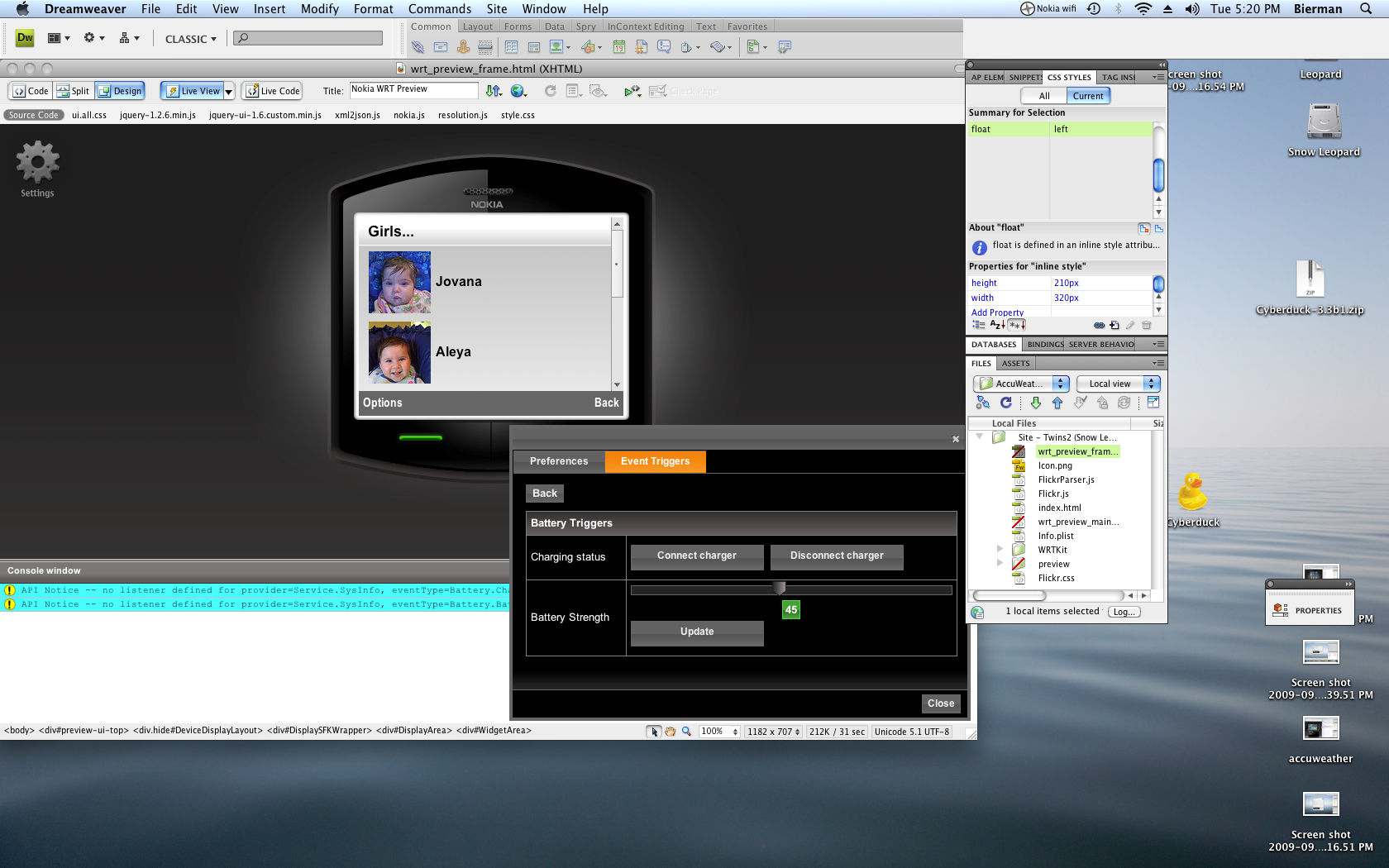
Task: Switch to the Assets tab
Action: [x=1016, y=364]
